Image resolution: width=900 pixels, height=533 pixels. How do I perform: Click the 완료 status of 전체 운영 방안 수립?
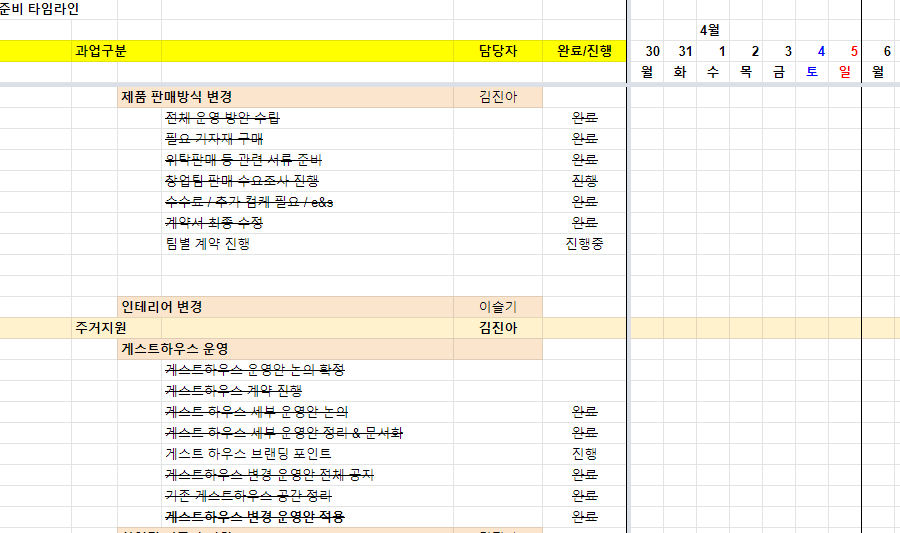(584, 118)
